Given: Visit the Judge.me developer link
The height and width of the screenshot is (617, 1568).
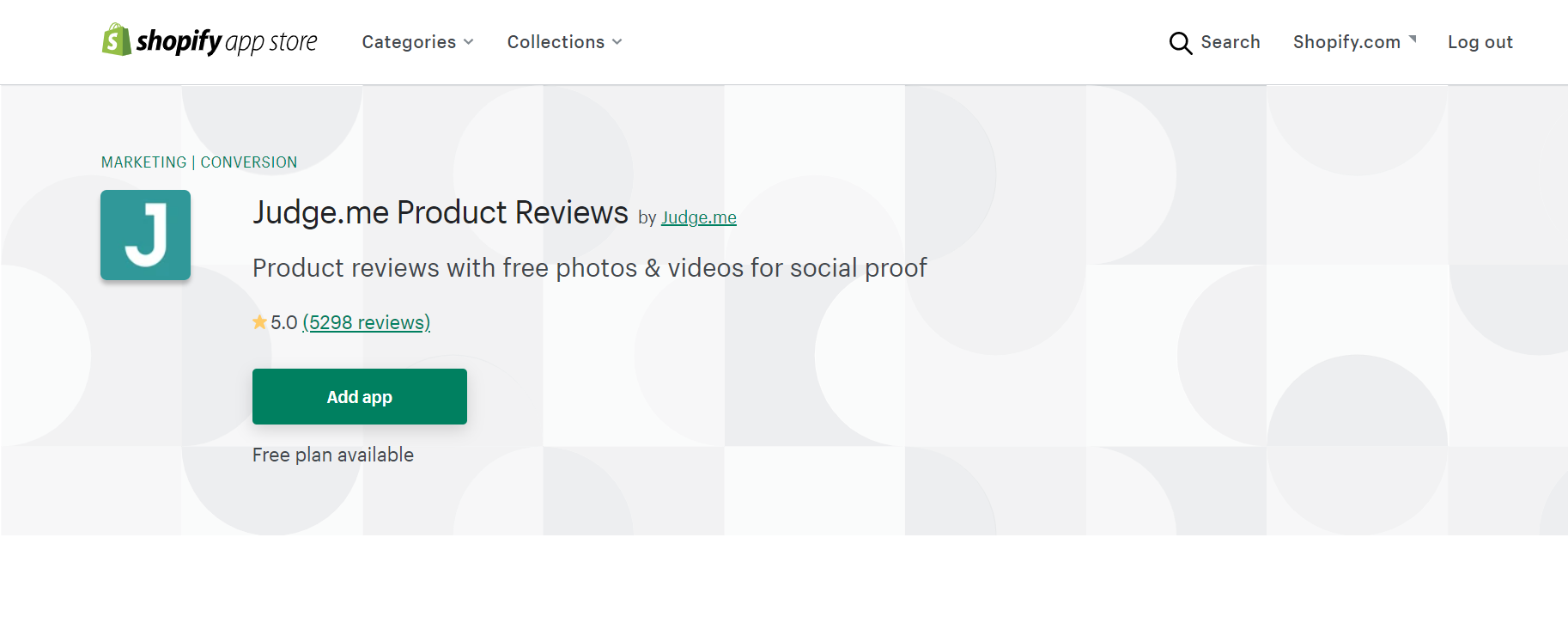Looking at the screenshot, I should 699,217.
